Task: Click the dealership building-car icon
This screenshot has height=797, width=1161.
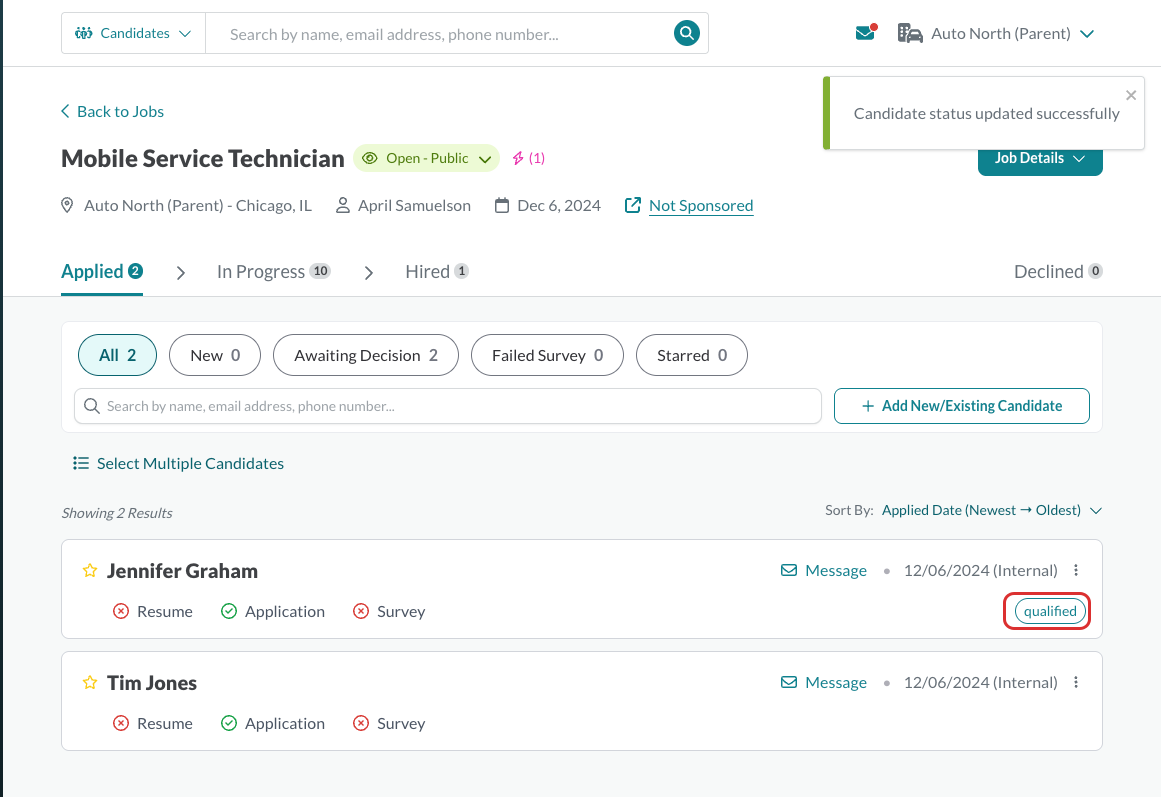Action: point(910,33)
